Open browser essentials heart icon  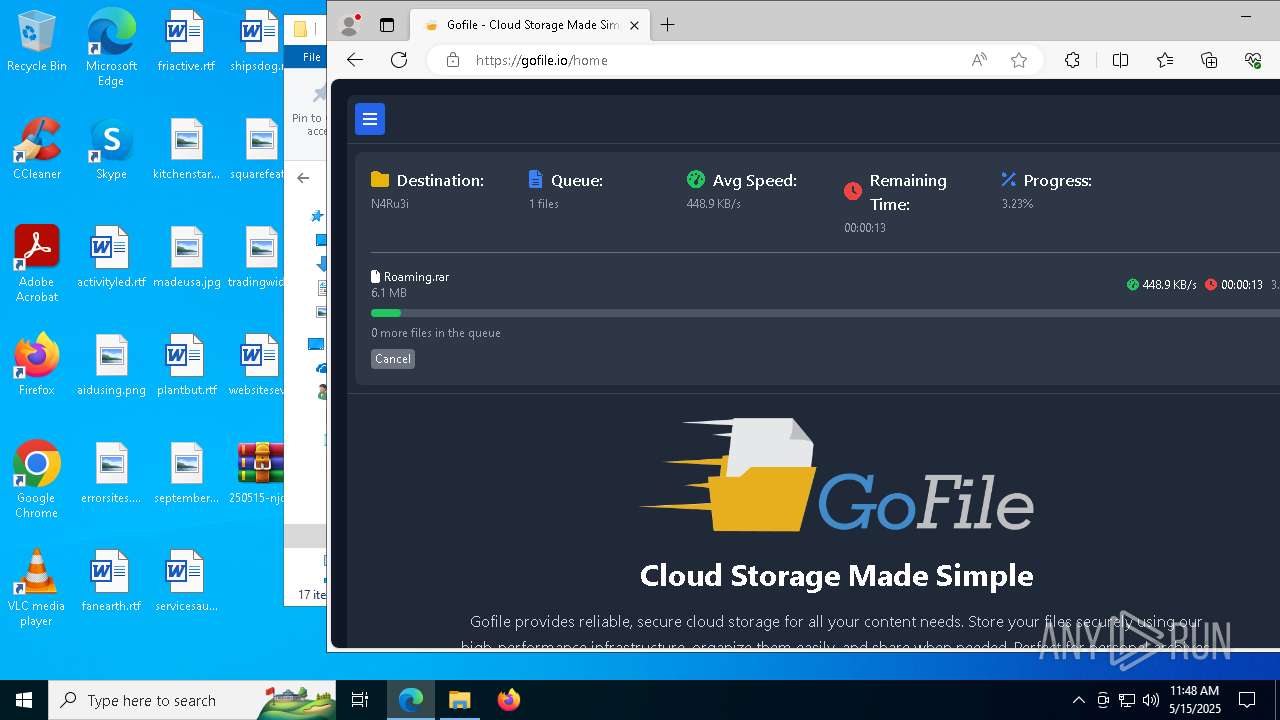click(1253, 60)
